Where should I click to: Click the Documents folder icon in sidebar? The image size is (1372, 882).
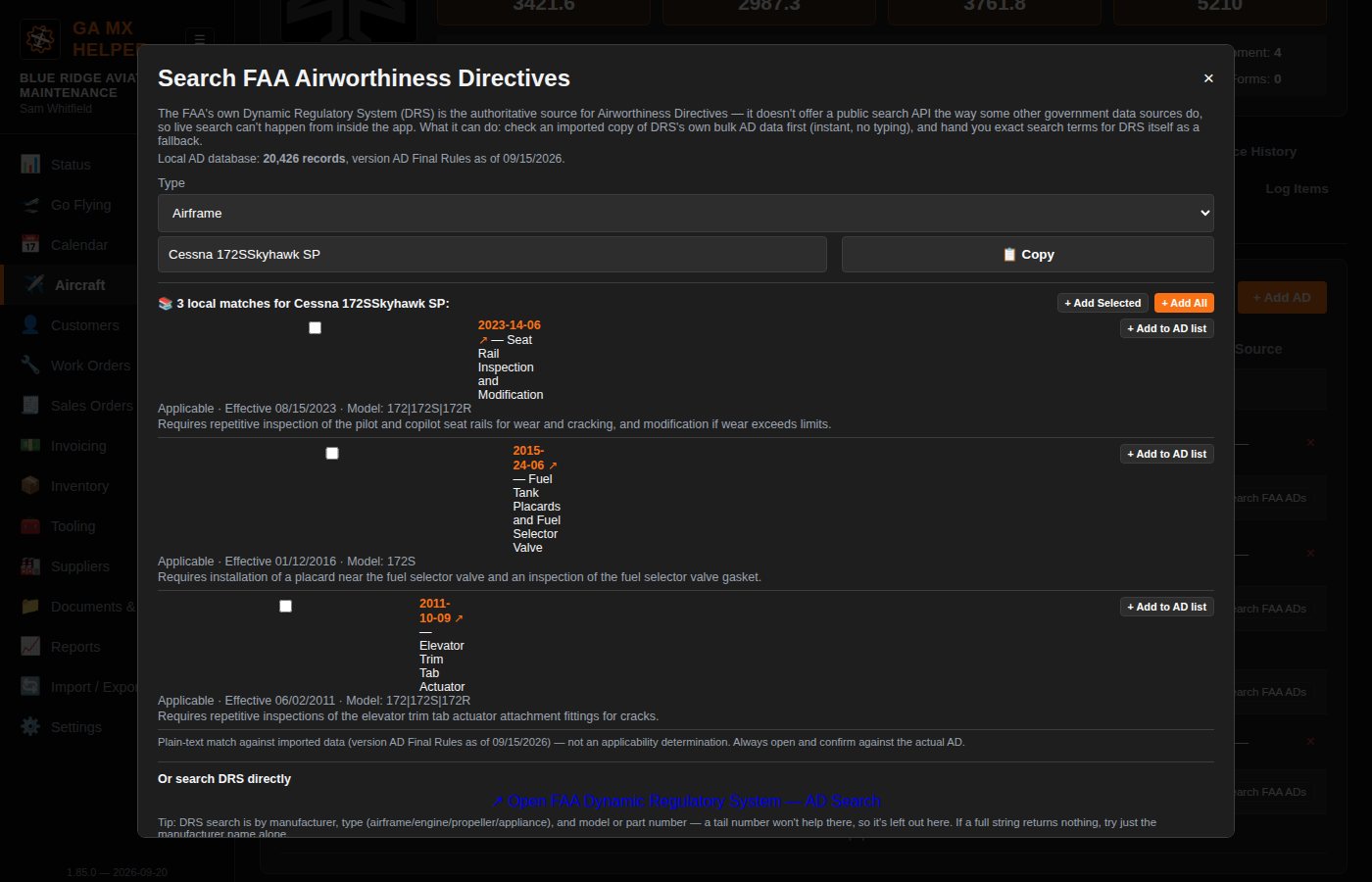[x=31, y=607]
